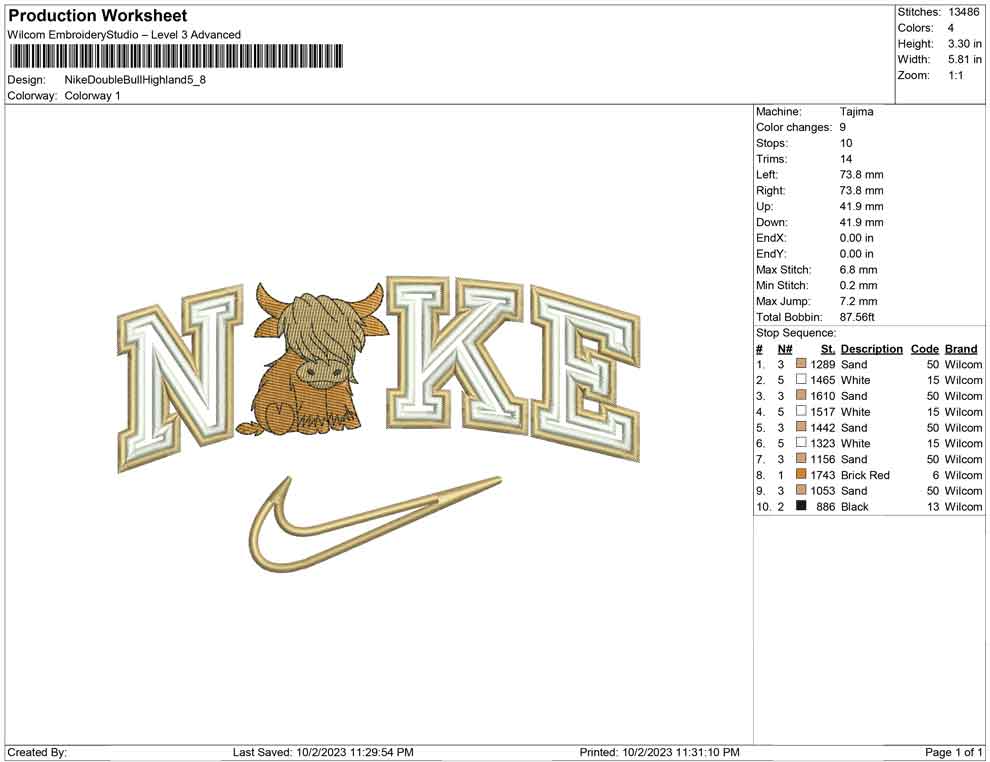Click the 'Brand' column header
990x762 pixels.
point(961,348)
